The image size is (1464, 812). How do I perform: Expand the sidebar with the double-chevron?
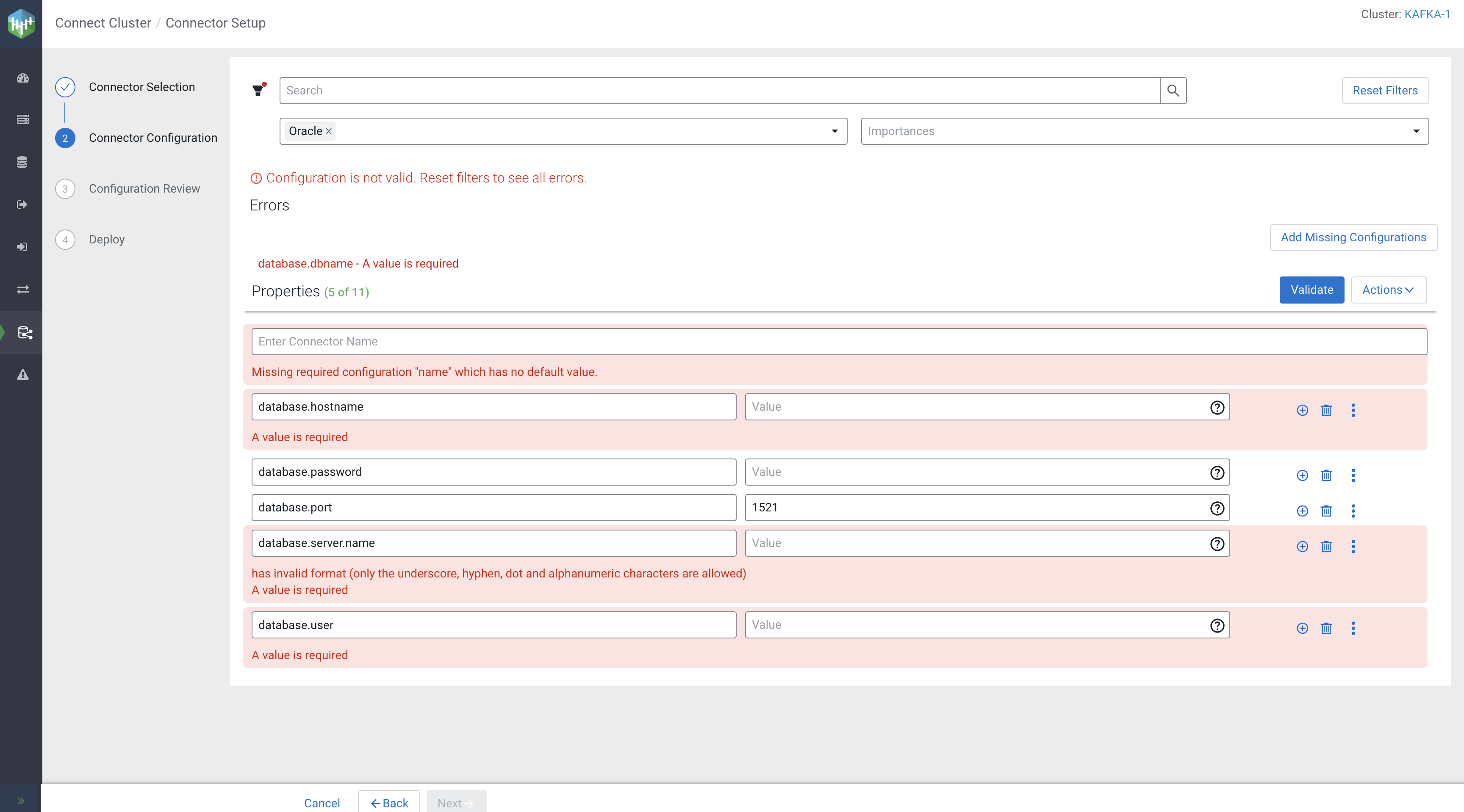(x=21, y=801)
